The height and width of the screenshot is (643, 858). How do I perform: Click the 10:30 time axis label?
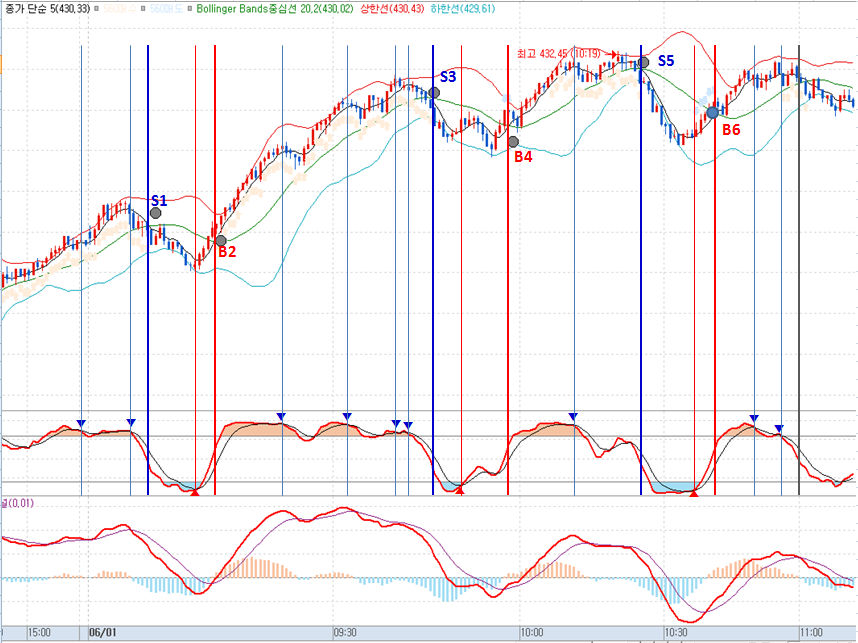[x=677, y=632]
